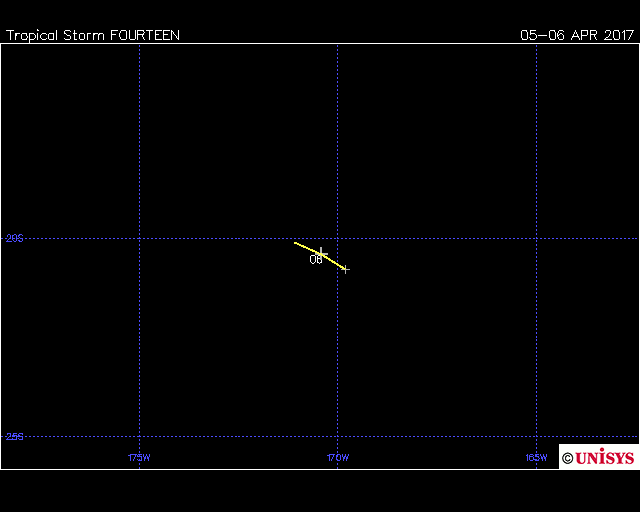Click the 20S and 170W grid intersection
This screenshot has height=512, width=640.
point(337,238)
